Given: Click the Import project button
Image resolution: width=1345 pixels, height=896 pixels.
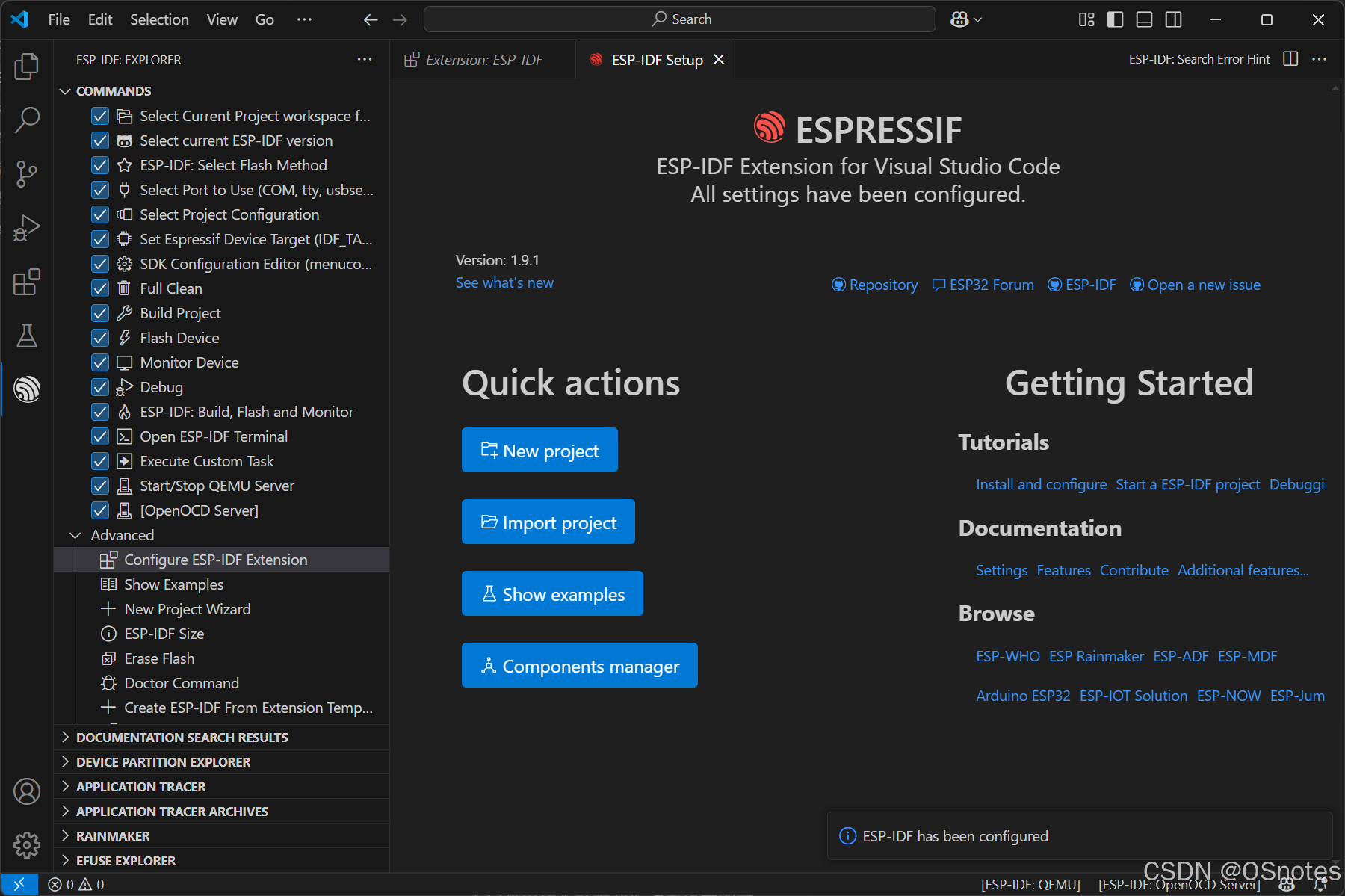Looking at the screenshot, I should (548, 522).
